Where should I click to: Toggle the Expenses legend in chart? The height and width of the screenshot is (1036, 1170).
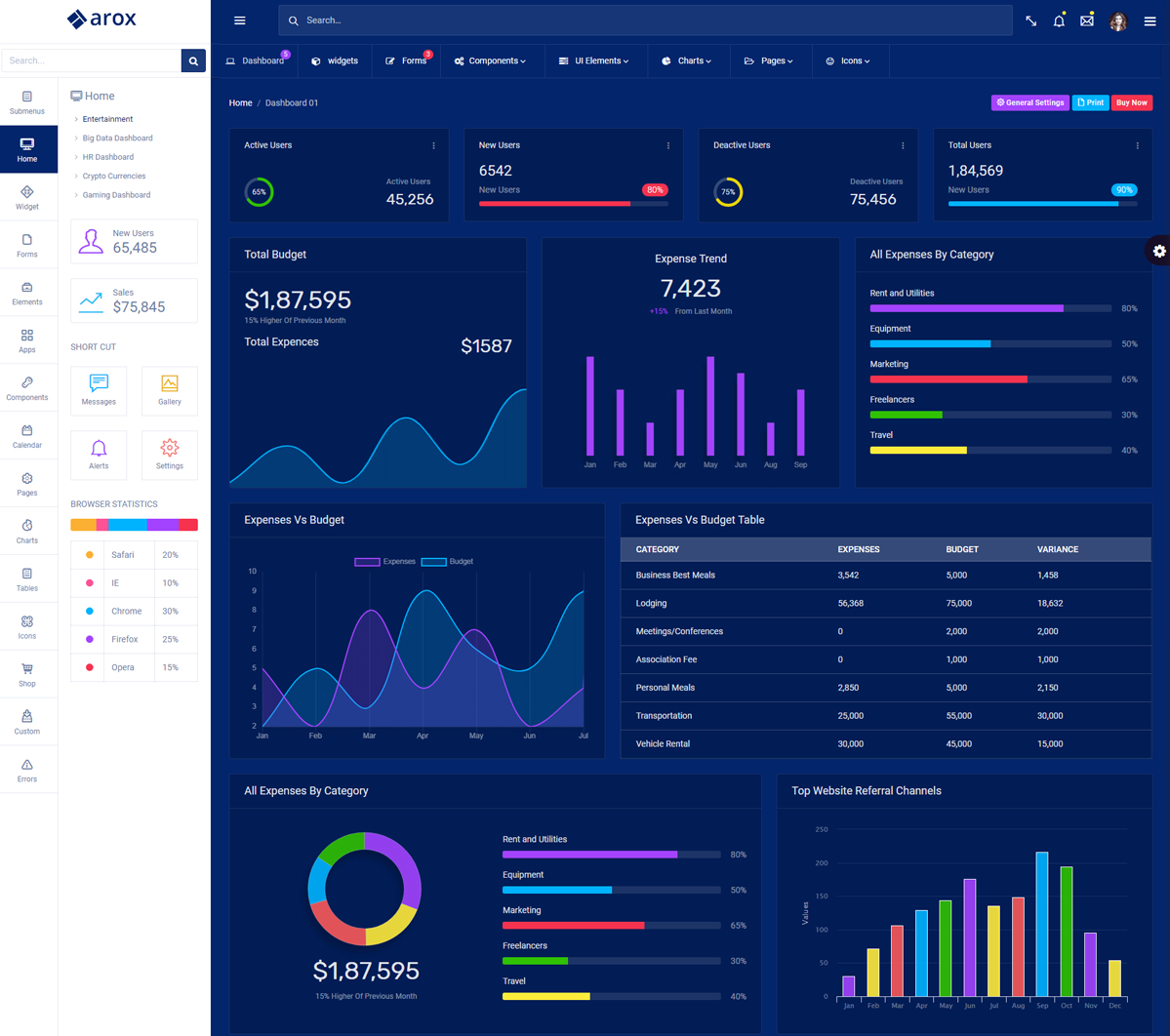click(x=385, y=562)
